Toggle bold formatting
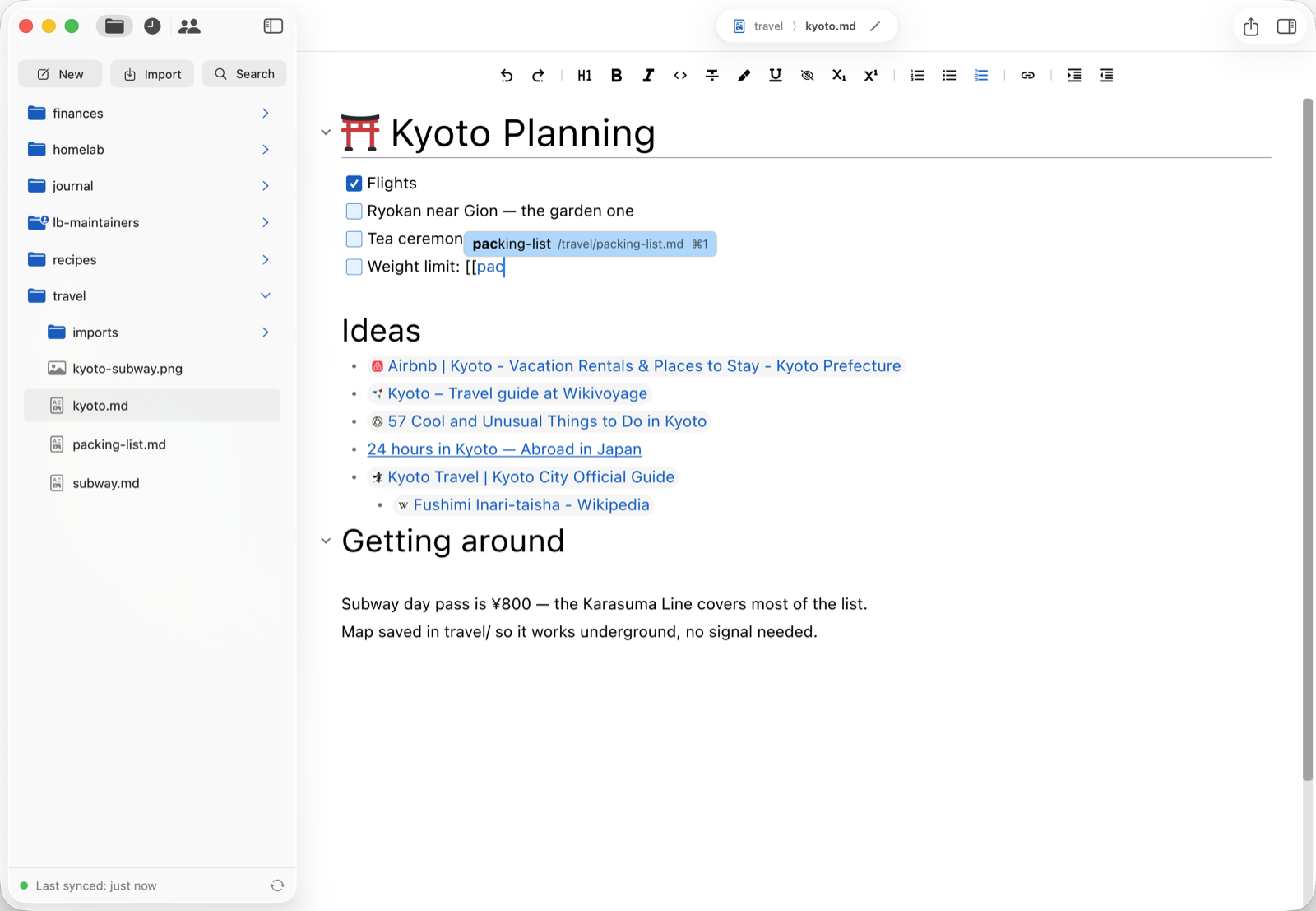This screenshot has height=911, width=1316. (x=616, y=75)
